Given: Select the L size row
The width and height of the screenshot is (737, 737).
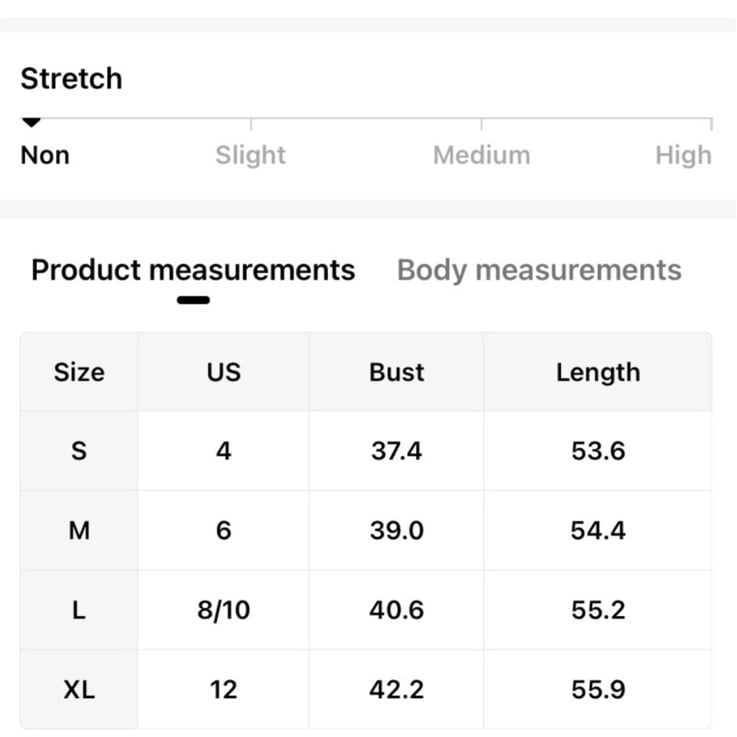Looking at the screenshot, I should coord(366,610).
